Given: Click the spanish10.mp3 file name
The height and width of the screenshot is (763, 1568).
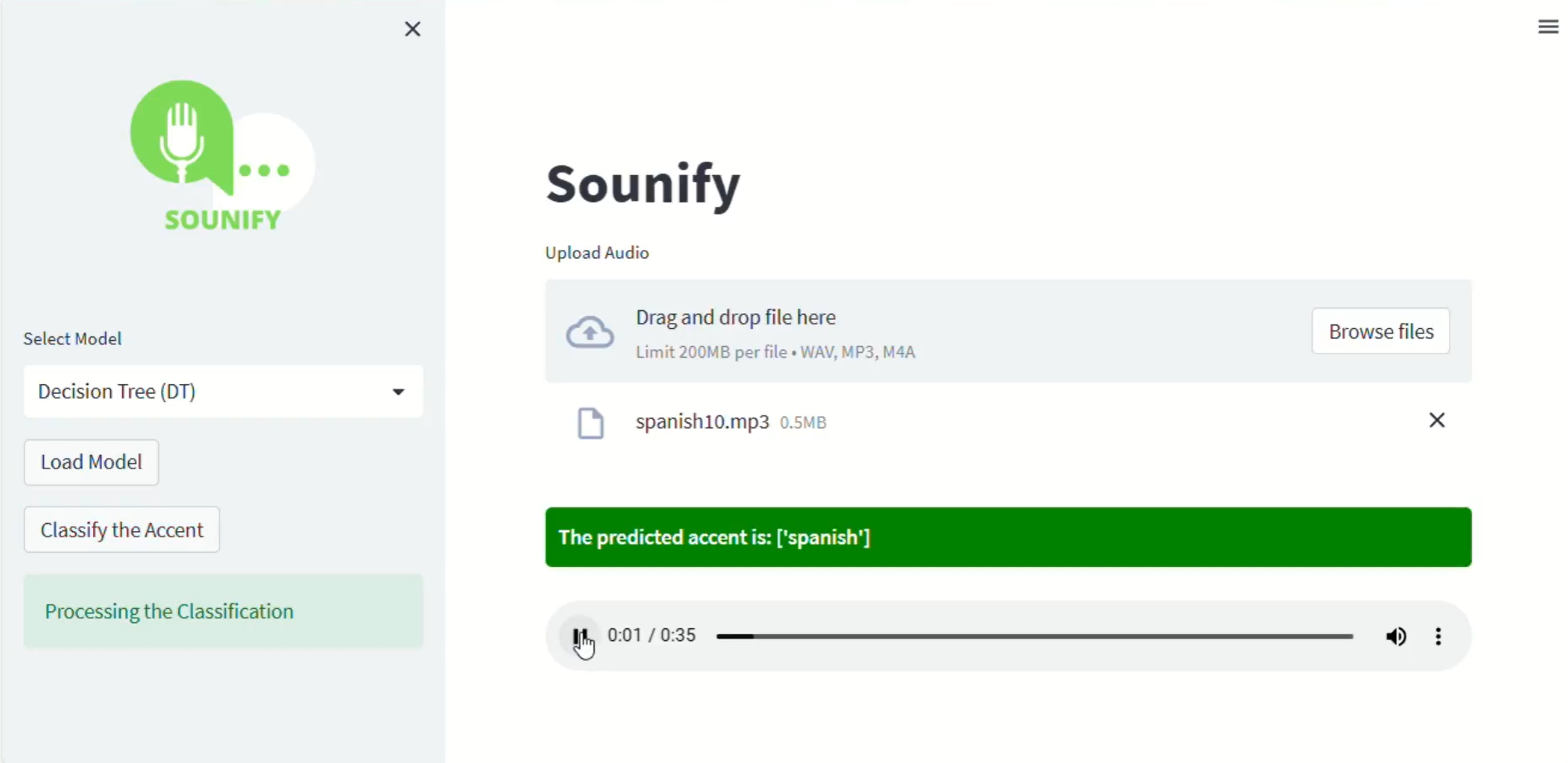Looking at the screenshot, I should point(702,422).
